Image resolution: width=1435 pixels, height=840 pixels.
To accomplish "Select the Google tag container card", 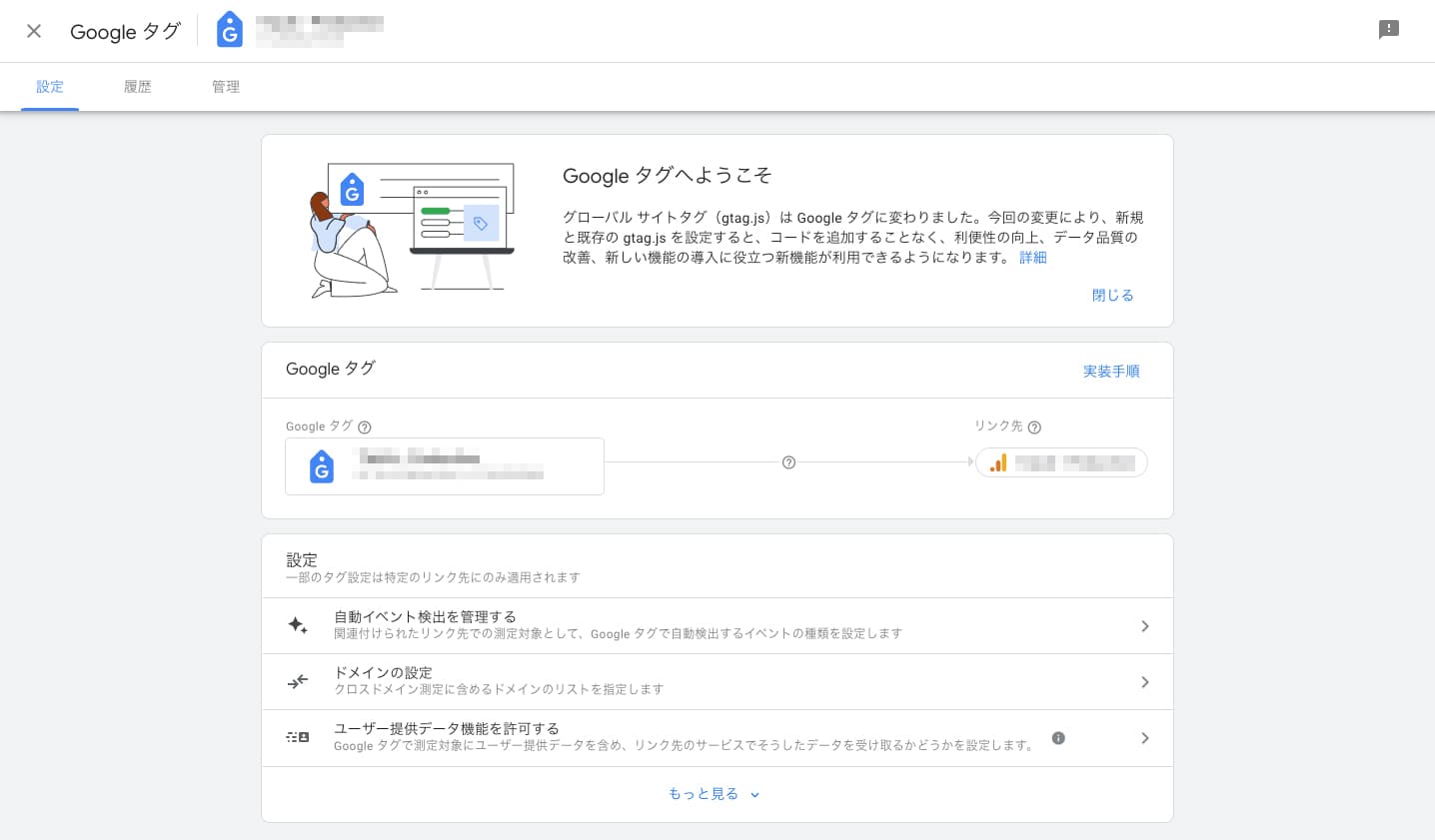I will (x=444, y=465).
